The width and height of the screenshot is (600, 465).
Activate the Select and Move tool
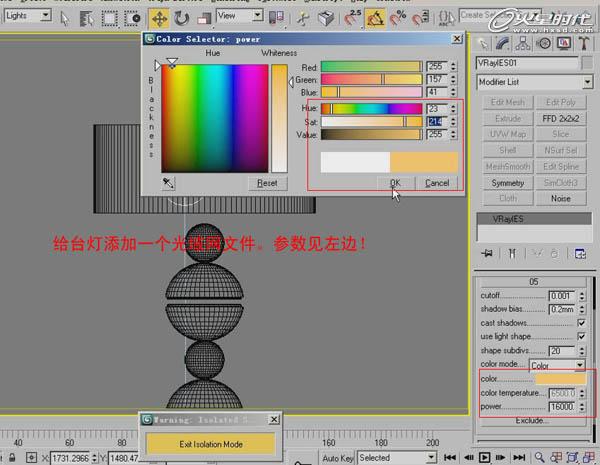click(x=159, y=18)
